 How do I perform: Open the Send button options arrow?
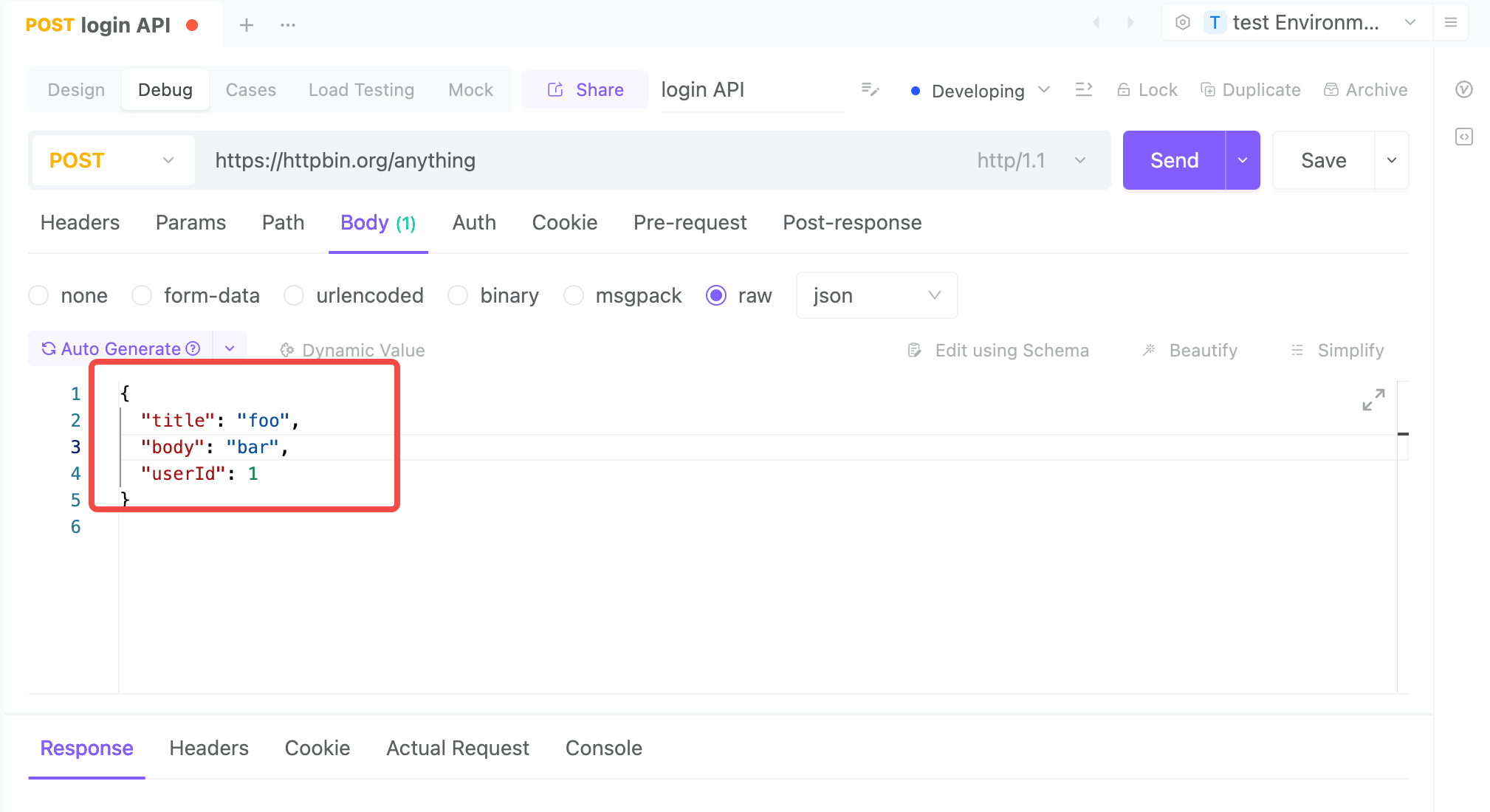click(1243, 160)
